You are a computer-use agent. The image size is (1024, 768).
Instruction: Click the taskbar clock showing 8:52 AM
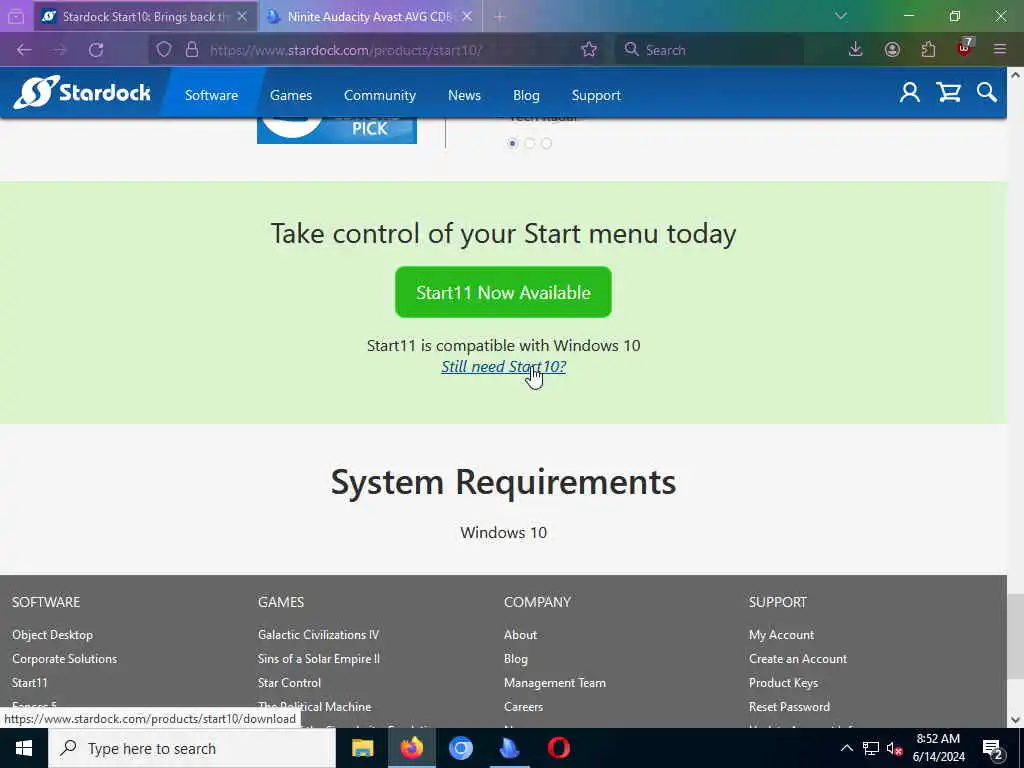[938, 748]
